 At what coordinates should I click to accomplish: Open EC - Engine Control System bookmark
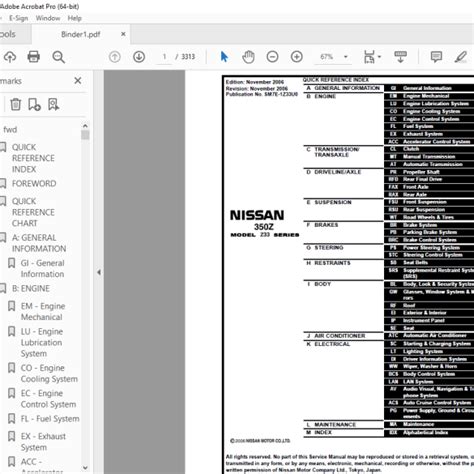click(48, 399)
